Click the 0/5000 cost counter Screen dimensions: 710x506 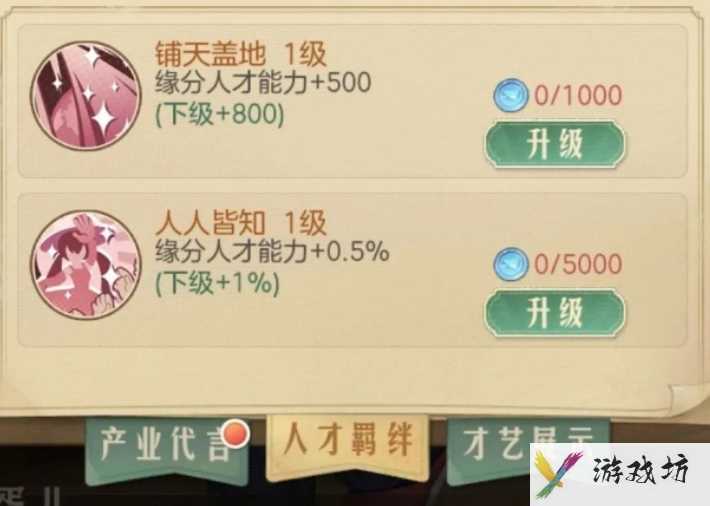pyautogui.click(x=578, y=264)
